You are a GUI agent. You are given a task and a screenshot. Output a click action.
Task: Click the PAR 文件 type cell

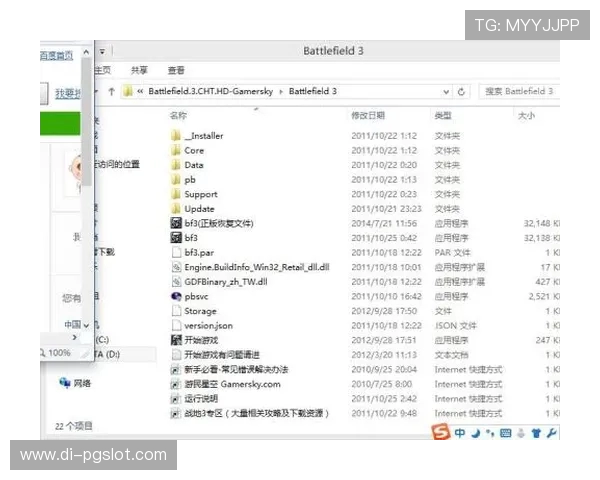[452, 253]
